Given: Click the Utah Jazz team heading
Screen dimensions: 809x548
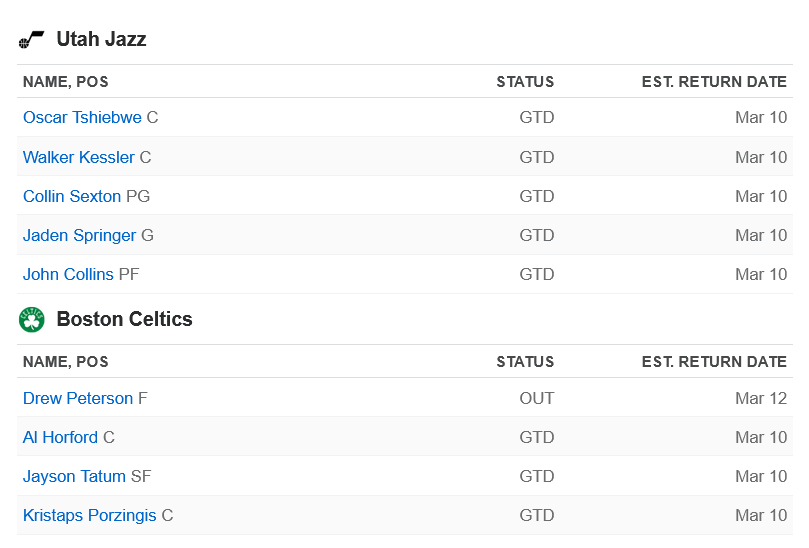Looking at the screenshot, I should 102,39.
